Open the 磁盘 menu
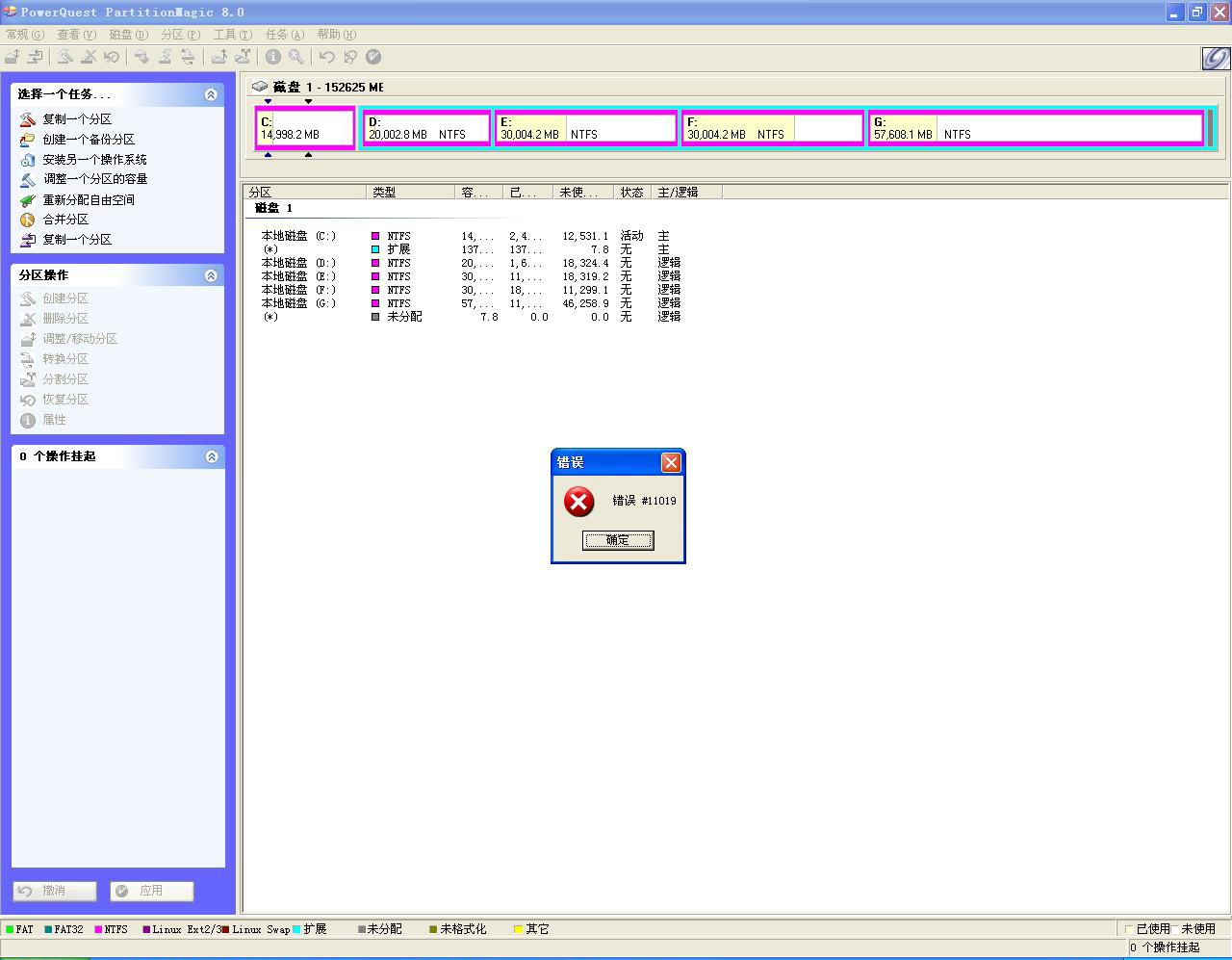Viewport: 1232px width, 960px height. [129, 35]
